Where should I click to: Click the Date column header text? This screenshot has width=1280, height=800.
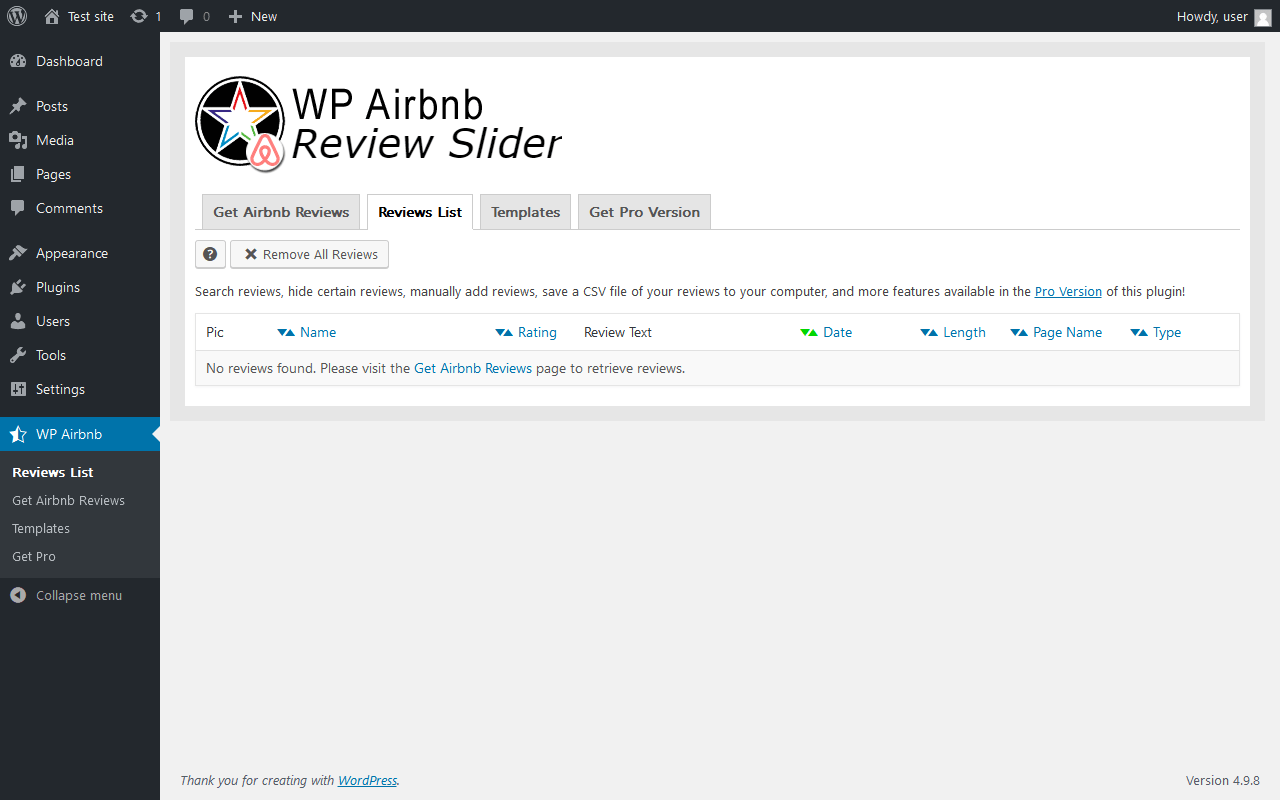[838, 332]
